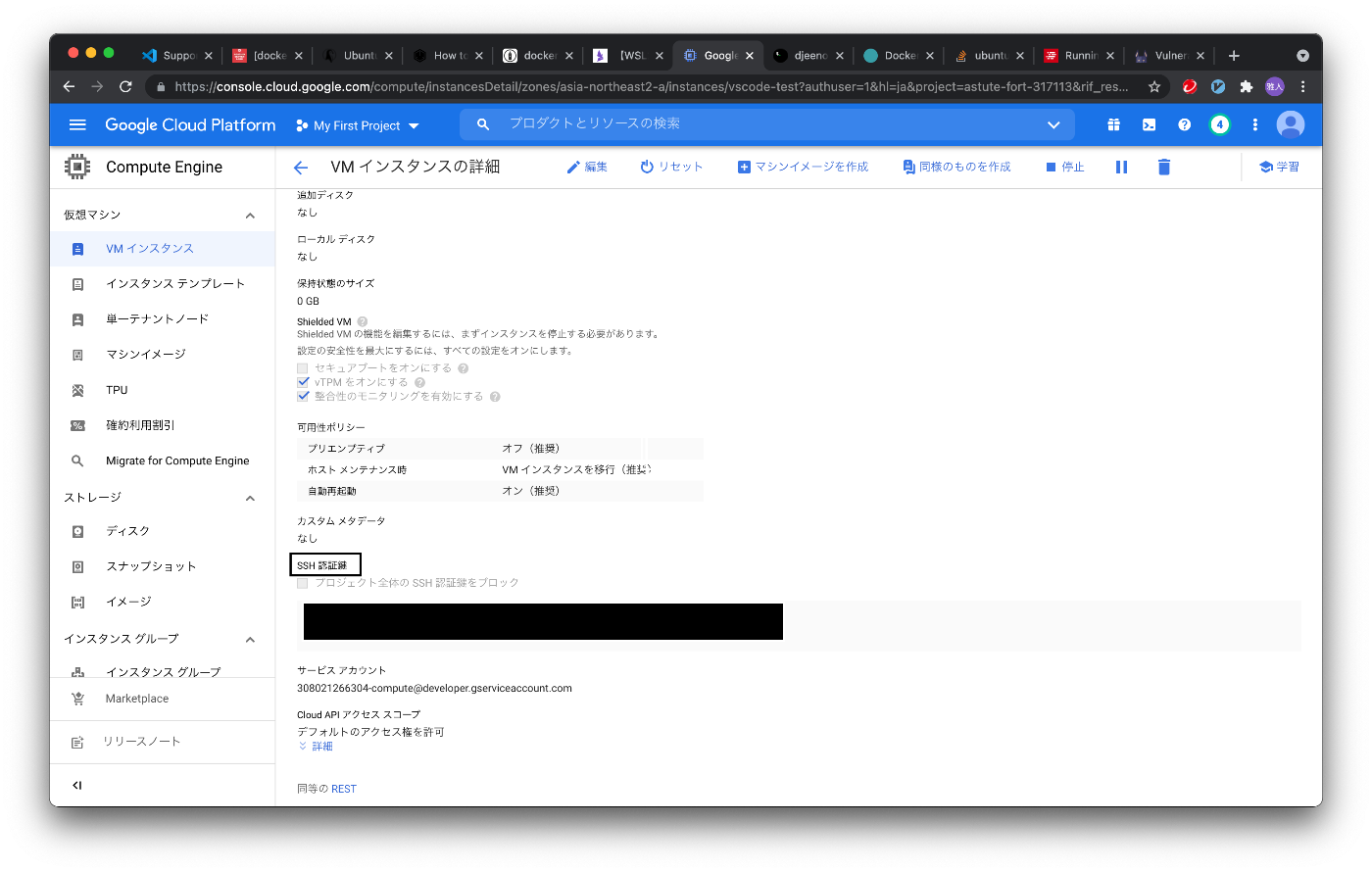This screenshot has width=1372, height=872.
Task: Activate Cloud Shell terminal icon
Action: tap(1149, 124)
